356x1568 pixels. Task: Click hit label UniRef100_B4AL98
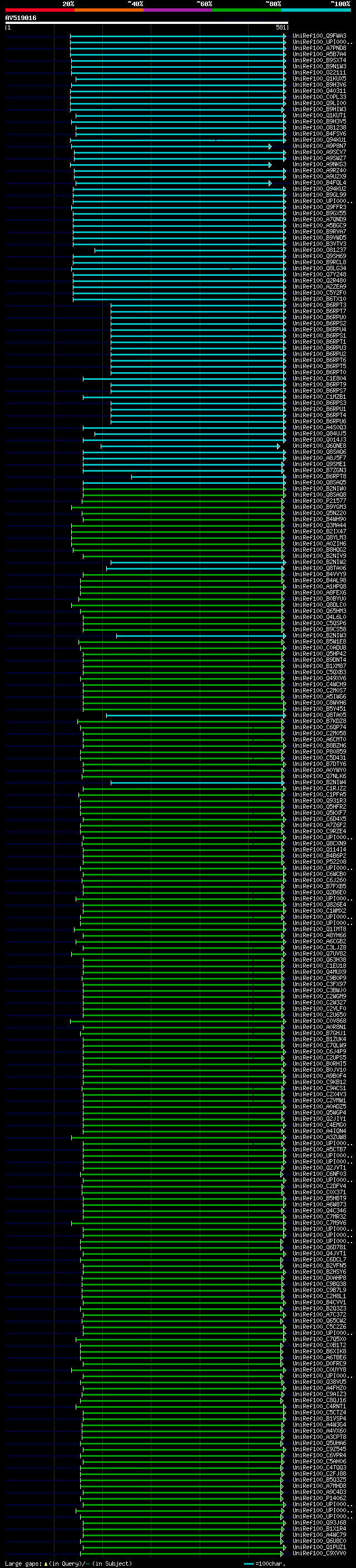(x=319, y=581)
